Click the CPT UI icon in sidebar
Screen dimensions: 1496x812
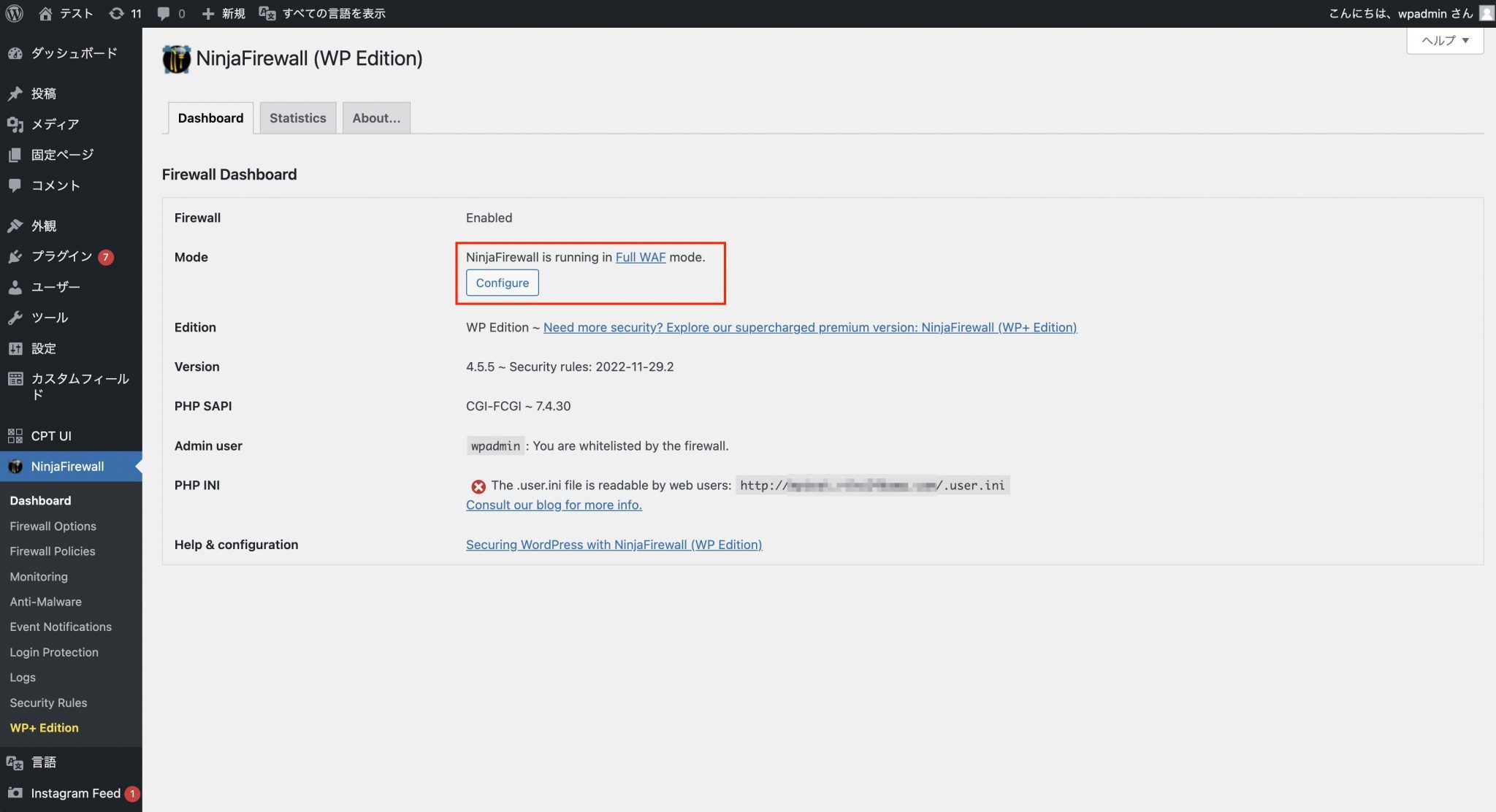pyautogui.click(x=15, y=435)
